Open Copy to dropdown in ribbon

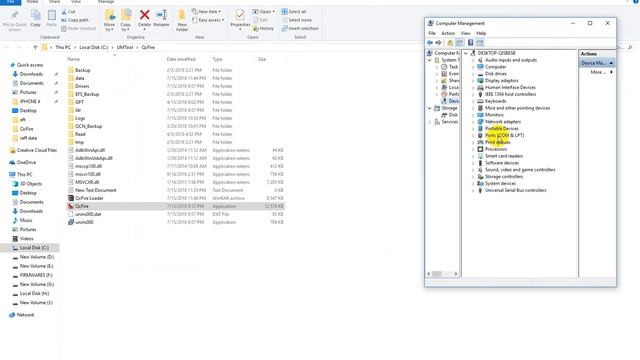[125, 20]
